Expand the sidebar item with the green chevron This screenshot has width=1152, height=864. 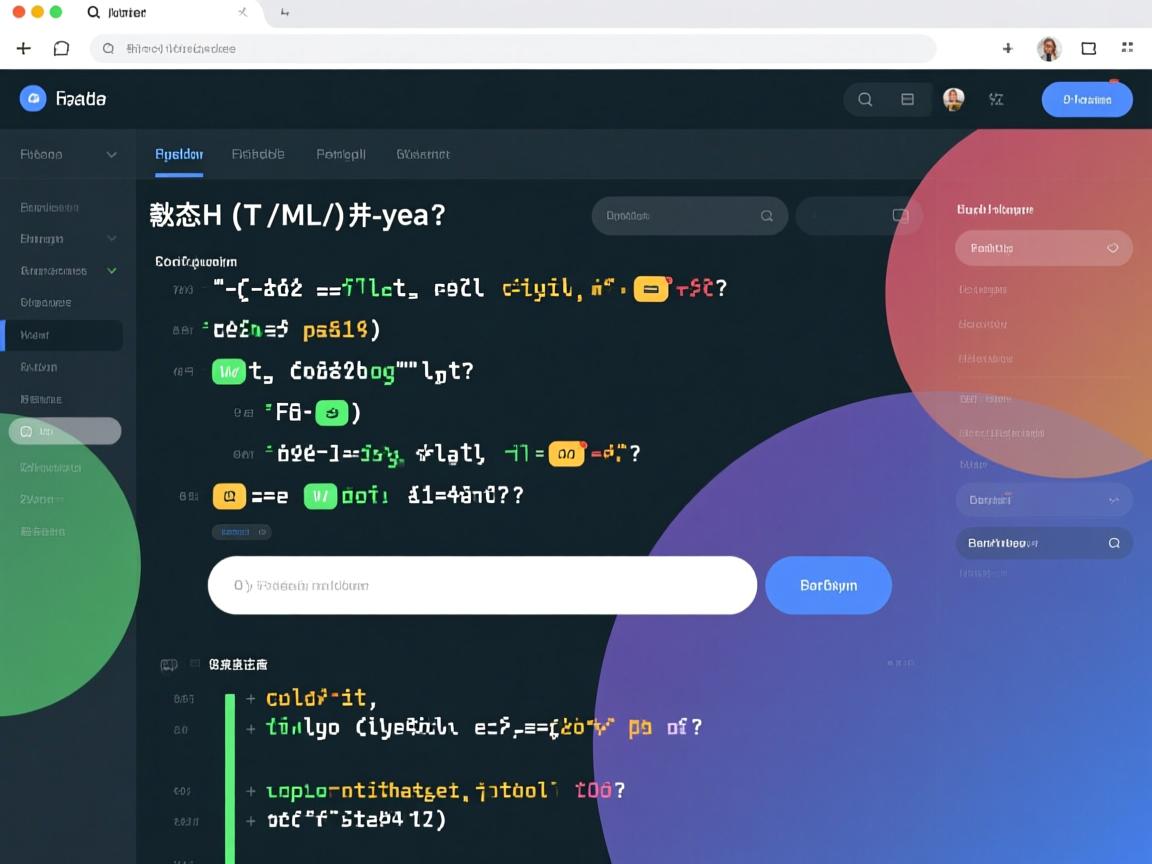pos(112,271)
